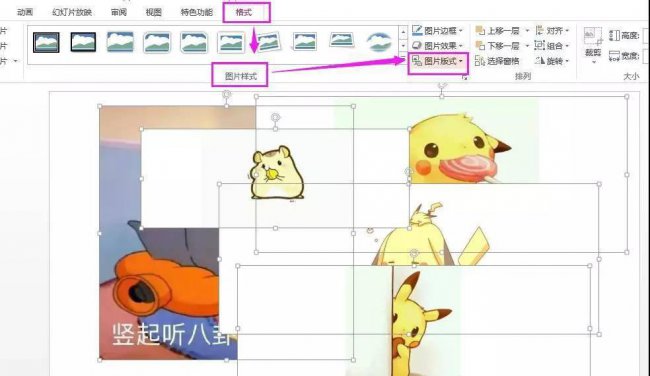Go to the 审阅 tab
The width and height of the screenshot is (650, 376).
click(119, 12)
